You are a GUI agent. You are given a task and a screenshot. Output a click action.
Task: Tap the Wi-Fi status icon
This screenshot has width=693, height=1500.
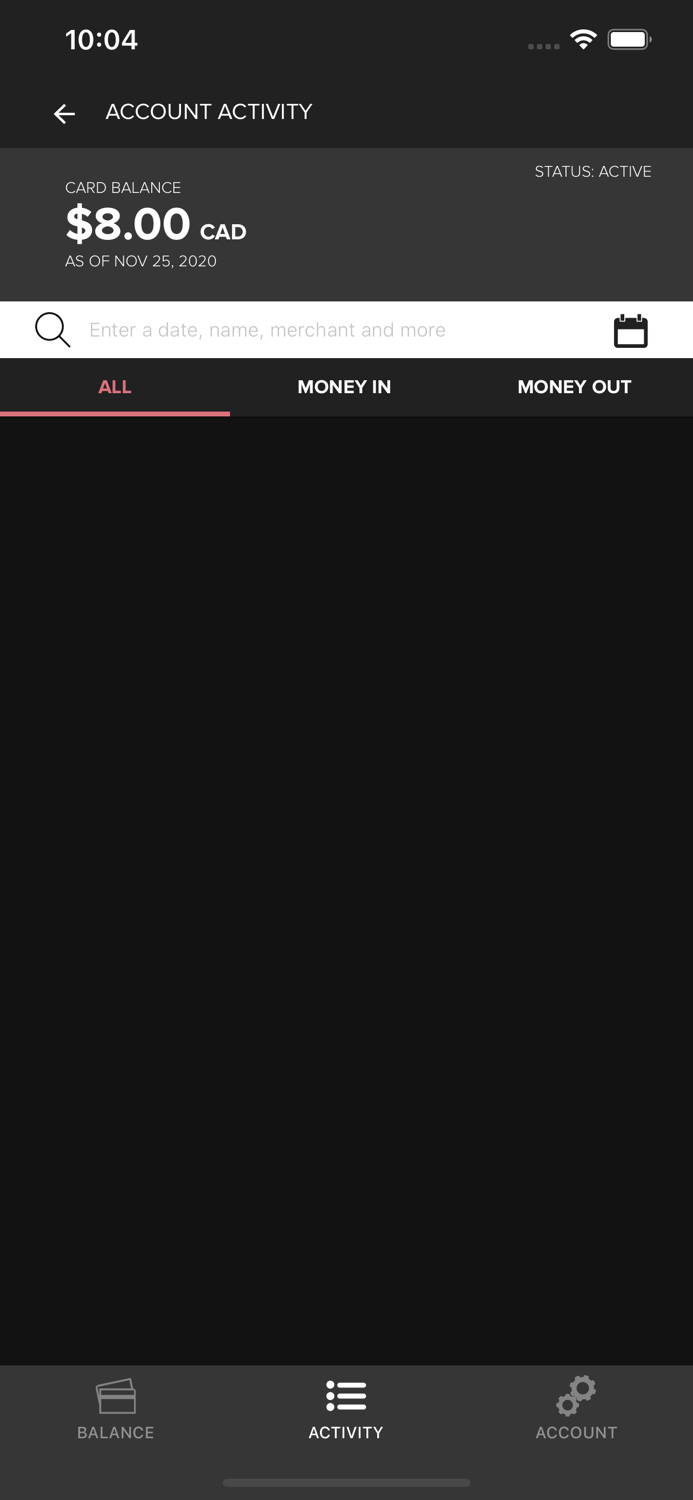583,40
